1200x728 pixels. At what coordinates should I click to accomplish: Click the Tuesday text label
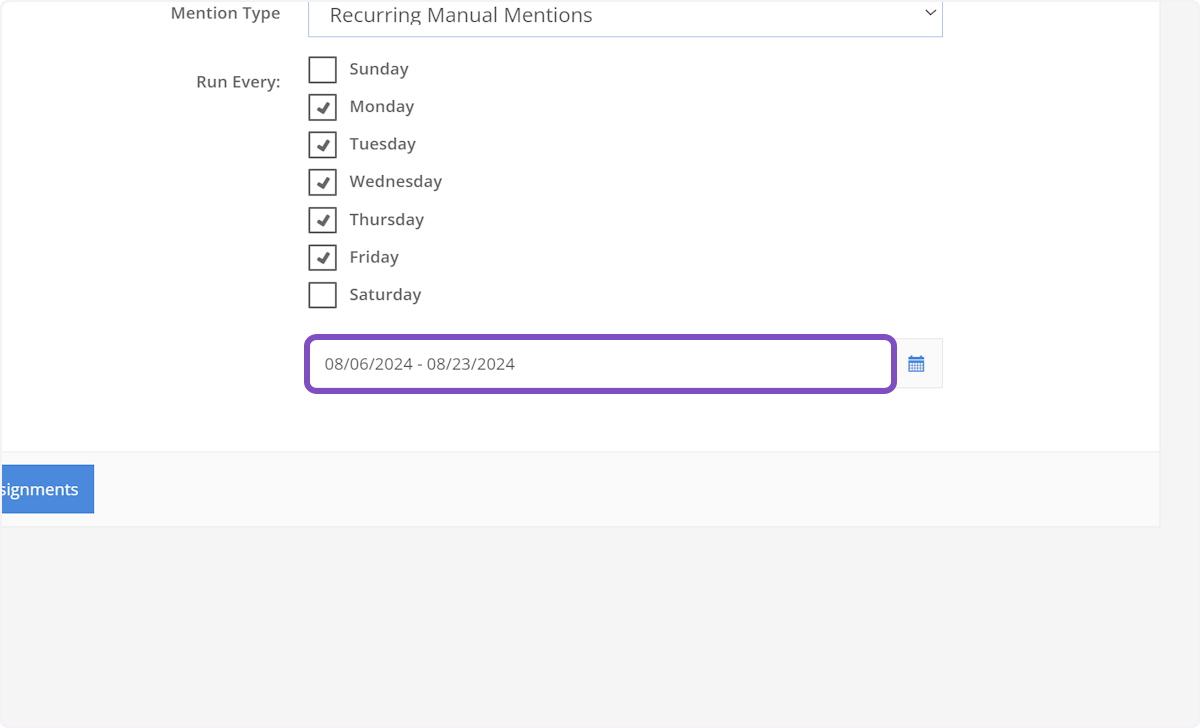coord(382,144)
